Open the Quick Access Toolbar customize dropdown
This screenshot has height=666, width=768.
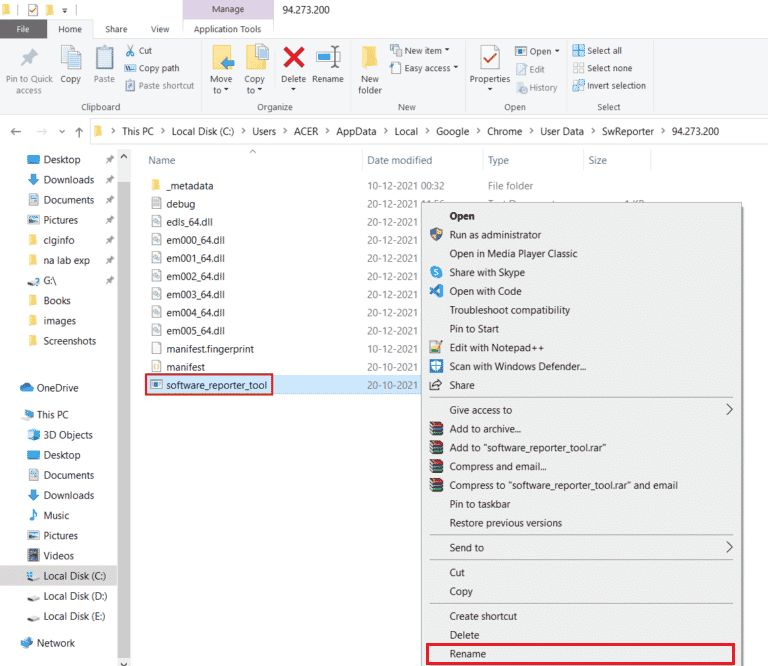[x=64, y=10]
